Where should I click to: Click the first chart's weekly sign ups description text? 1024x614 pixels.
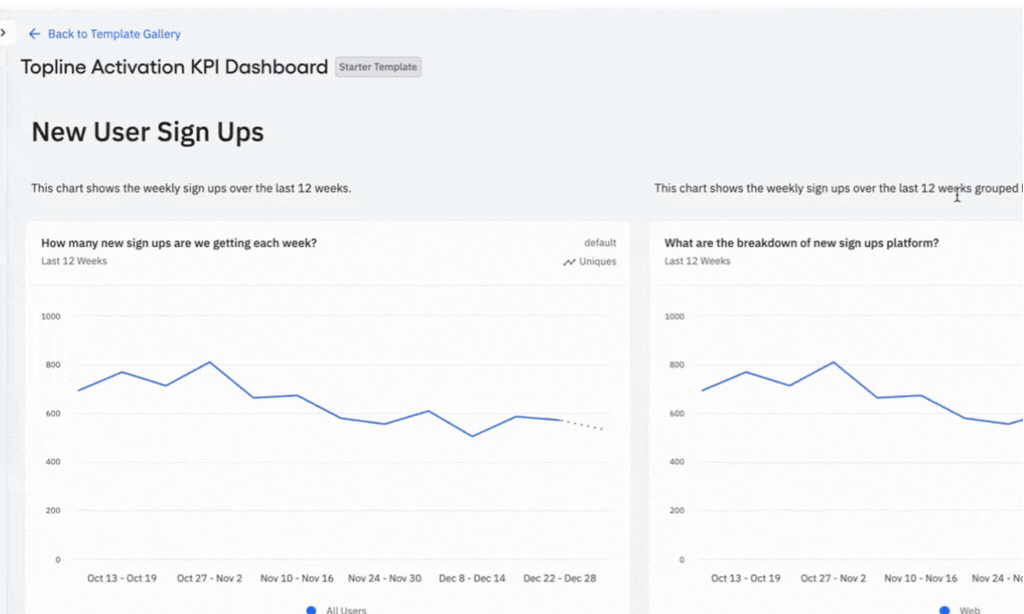[191, 188]
